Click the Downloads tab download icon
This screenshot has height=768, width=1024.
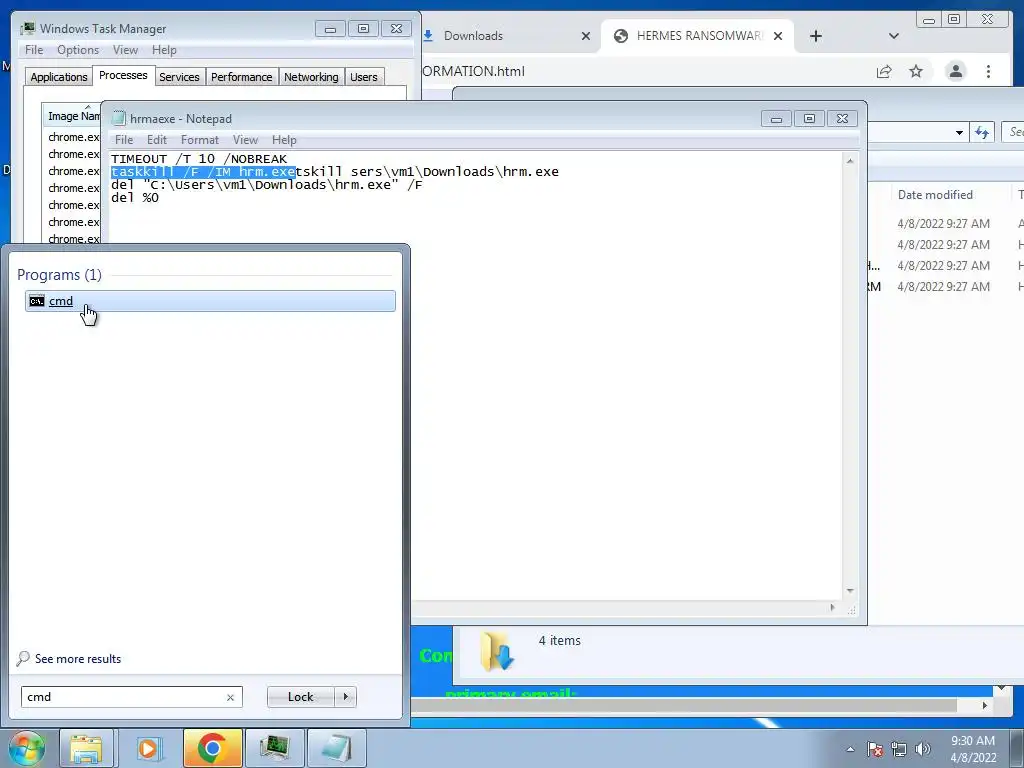(428, 35)
